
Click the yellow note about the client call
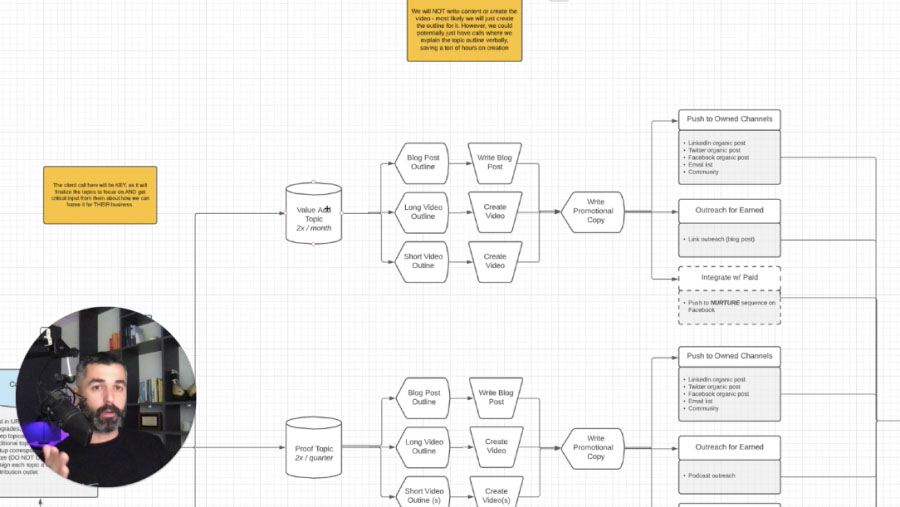pyautogui.click(x=100, y=195)
